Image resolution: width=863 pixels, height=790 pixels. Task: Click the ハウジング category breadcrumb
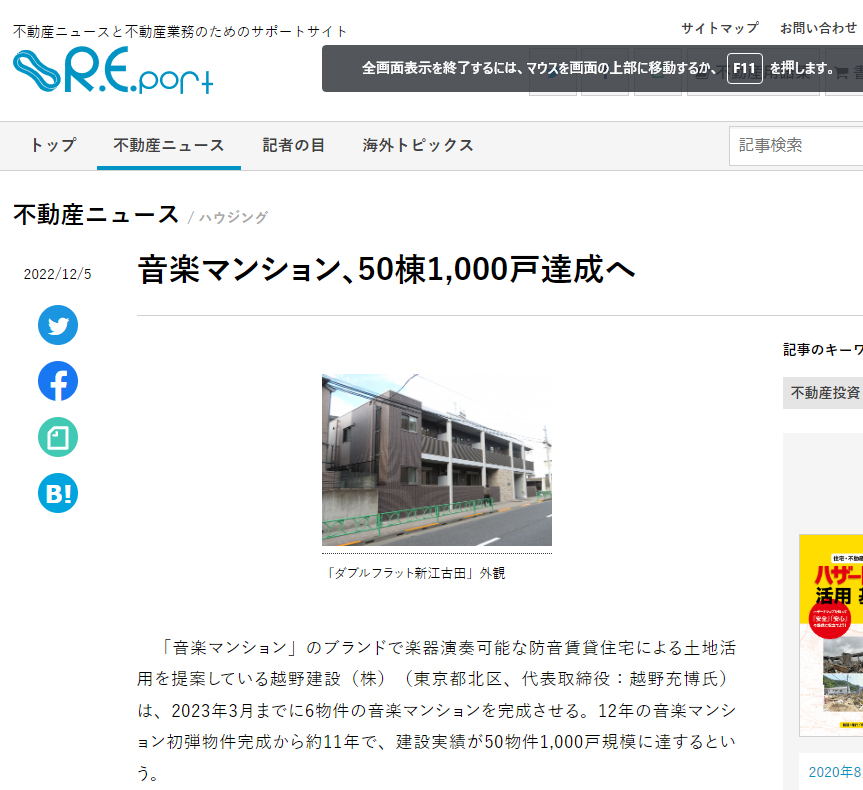(x=233, y=217)
